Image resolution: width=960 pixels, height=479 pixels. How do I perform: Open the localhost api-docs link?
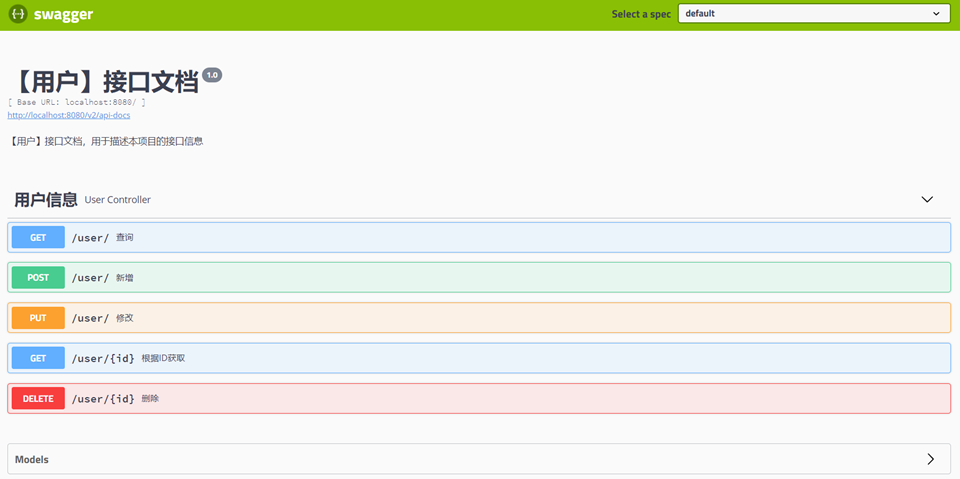(69, 115)
